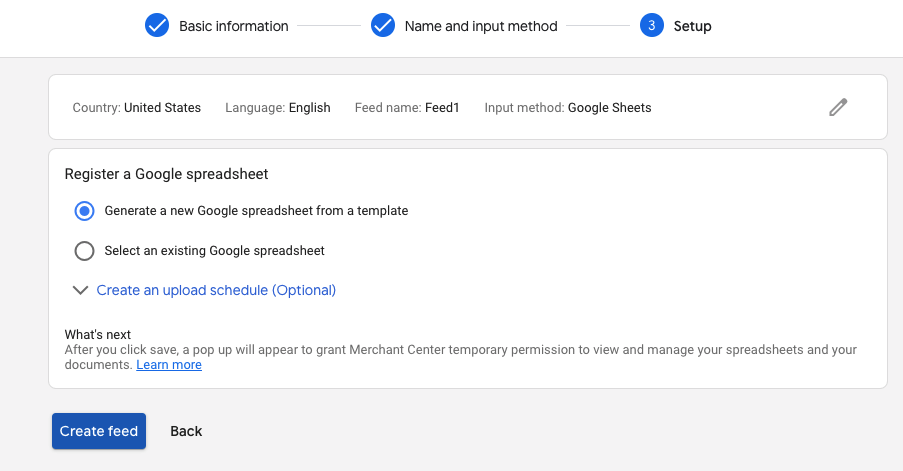The height and width of the screenshot is (471, 903).
Task: Click the pencil edit icon
Action: point(838,107)
